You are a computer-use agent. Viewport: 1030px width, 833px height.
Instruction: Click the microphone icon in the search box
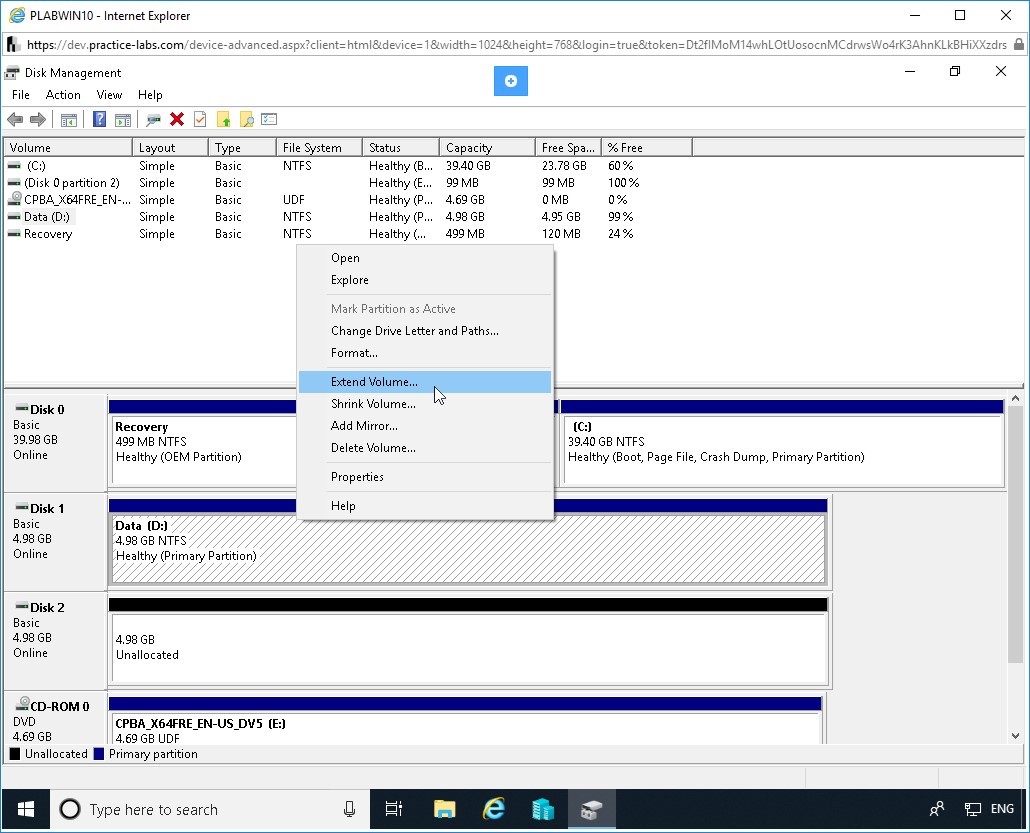pyautogui.click(x=349, y=809)
